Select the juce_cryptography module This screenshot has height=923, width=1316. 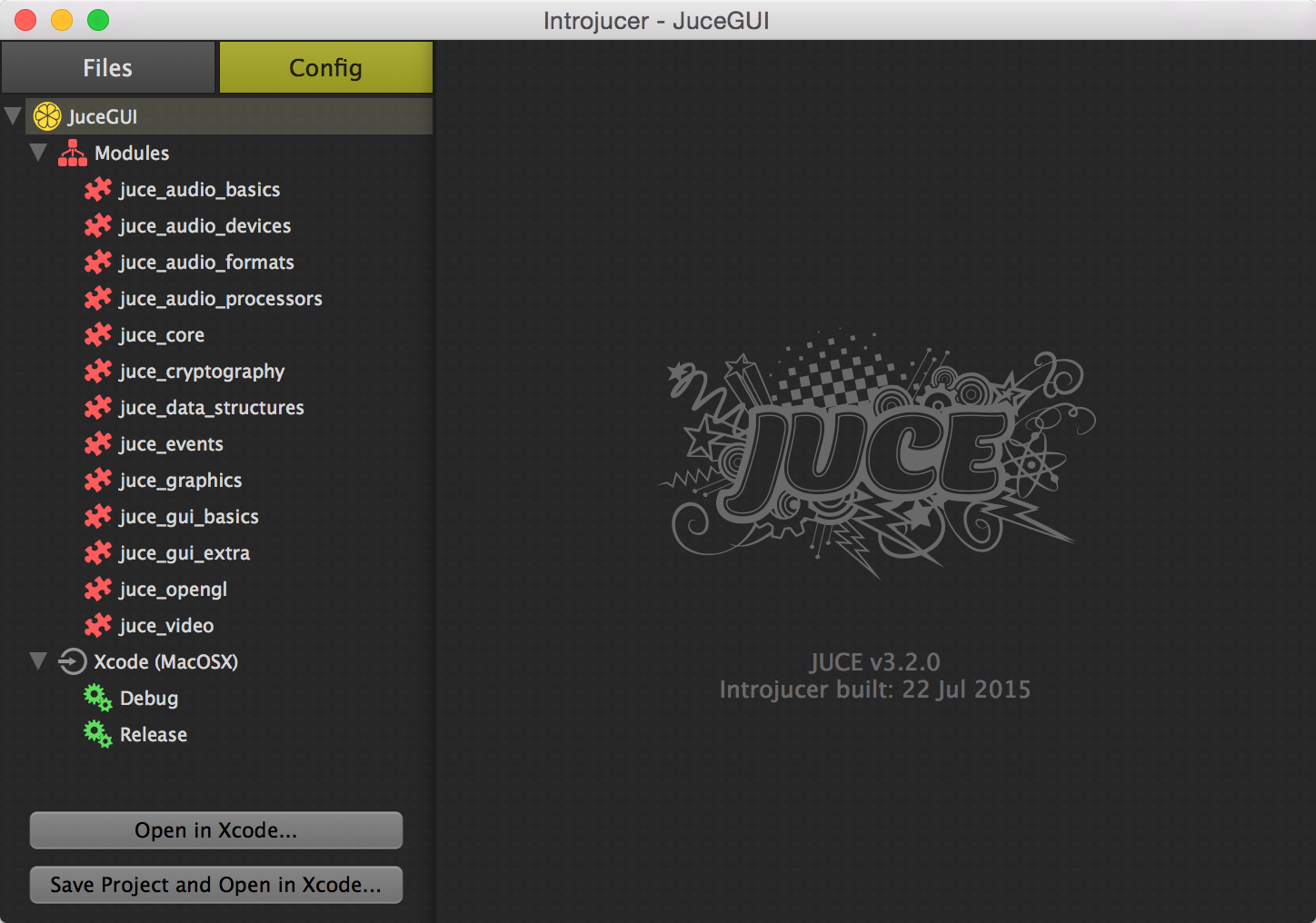pyautogui.click(x=201, y=371)
